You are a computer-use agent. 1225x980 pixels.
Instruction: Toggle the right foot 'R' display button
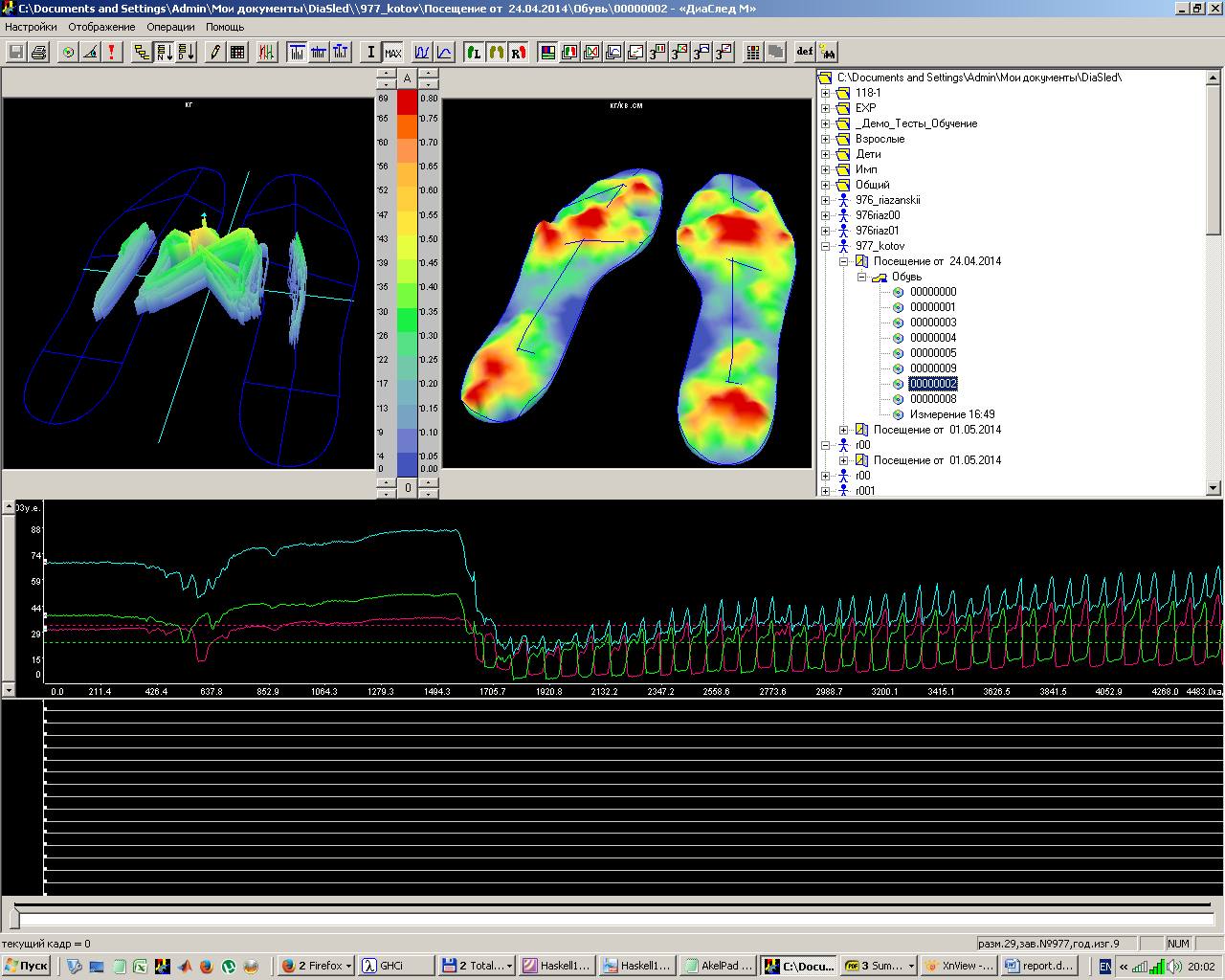tap(518, 53)
